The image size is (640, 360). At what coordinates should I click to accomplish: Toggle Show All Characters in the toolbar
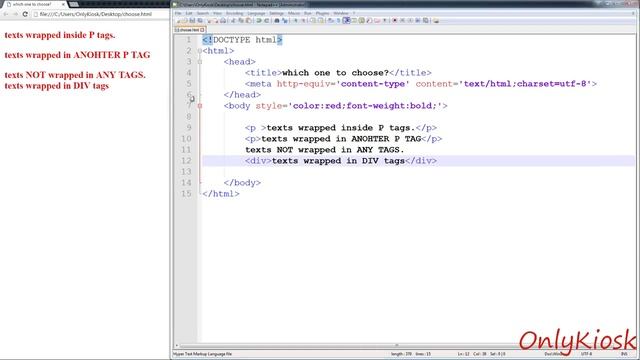[338, 20]
